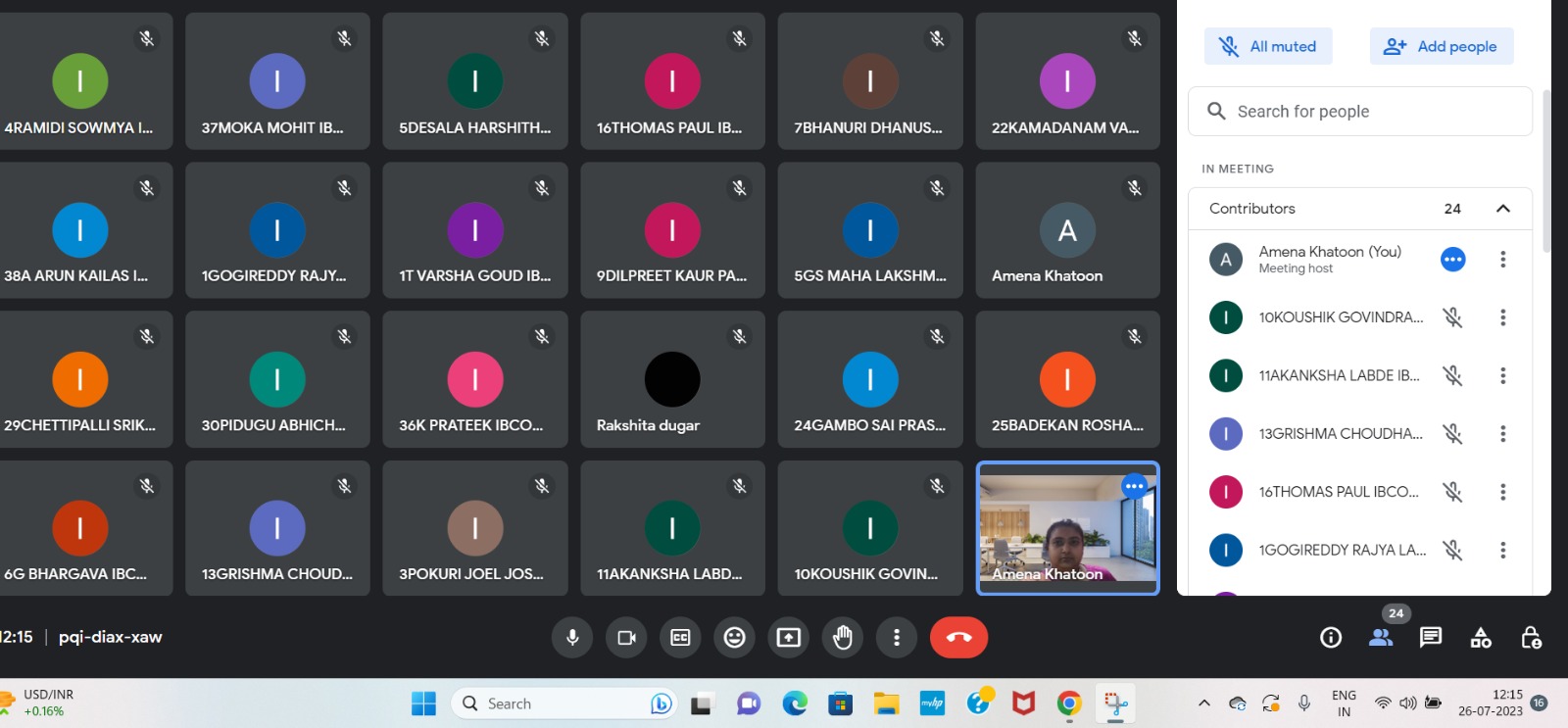
Task: Open the meeting details info icon
Action: pyautogui.click(x=1331, y=638)
